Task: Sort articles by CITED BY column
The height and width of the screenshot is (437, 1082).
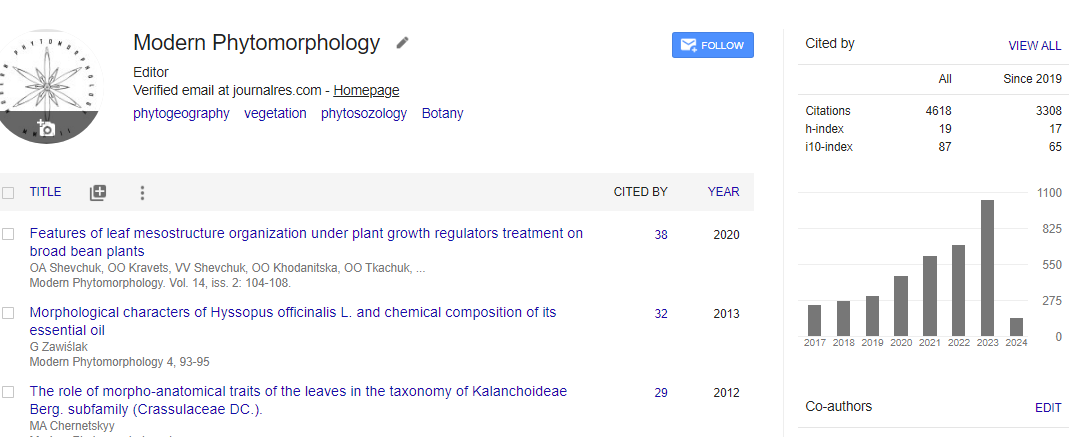Action: pos(640,192)
